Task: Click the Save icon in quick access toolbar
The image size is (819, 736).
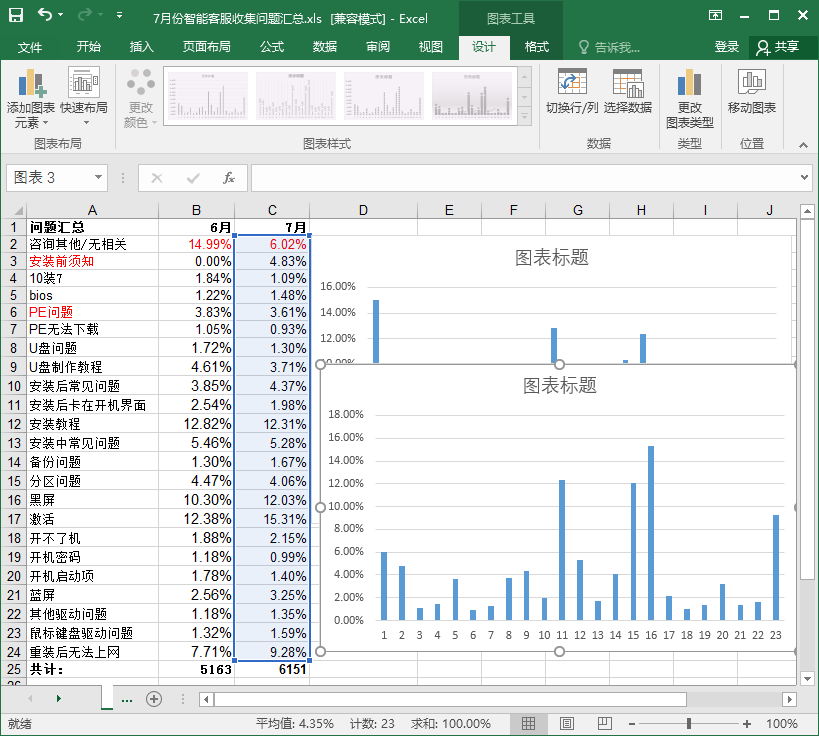Action: click(x=16, y=16)
